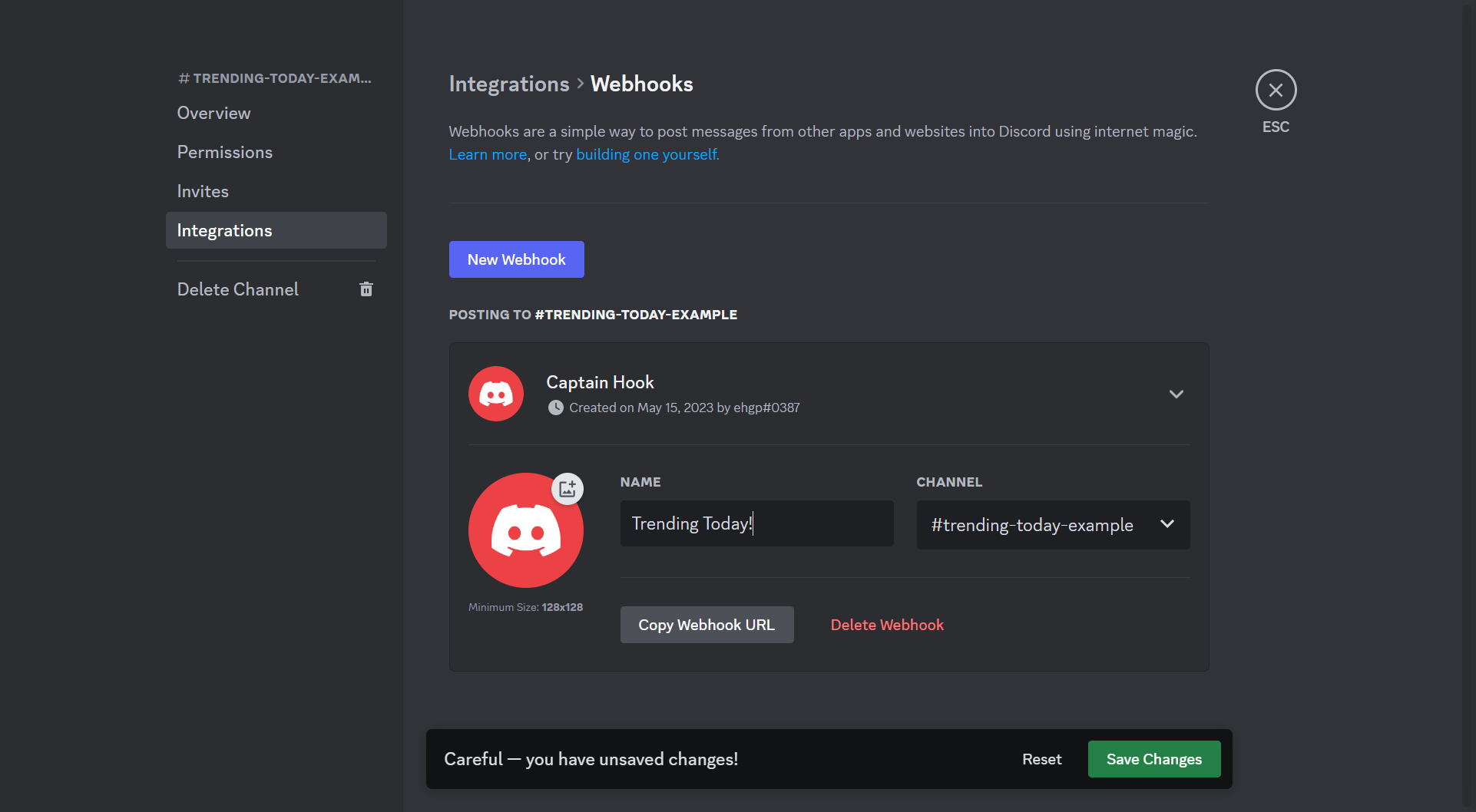This screenshot has height=812, width=1476.
Task: Click the upload avatar image icon
Action: click(x=568, y=489)
